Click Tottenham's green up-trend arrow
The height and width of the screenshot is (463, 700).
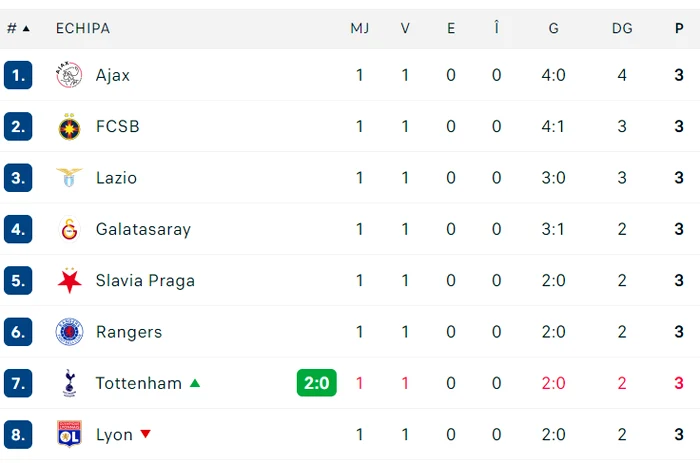click(195, 383)
